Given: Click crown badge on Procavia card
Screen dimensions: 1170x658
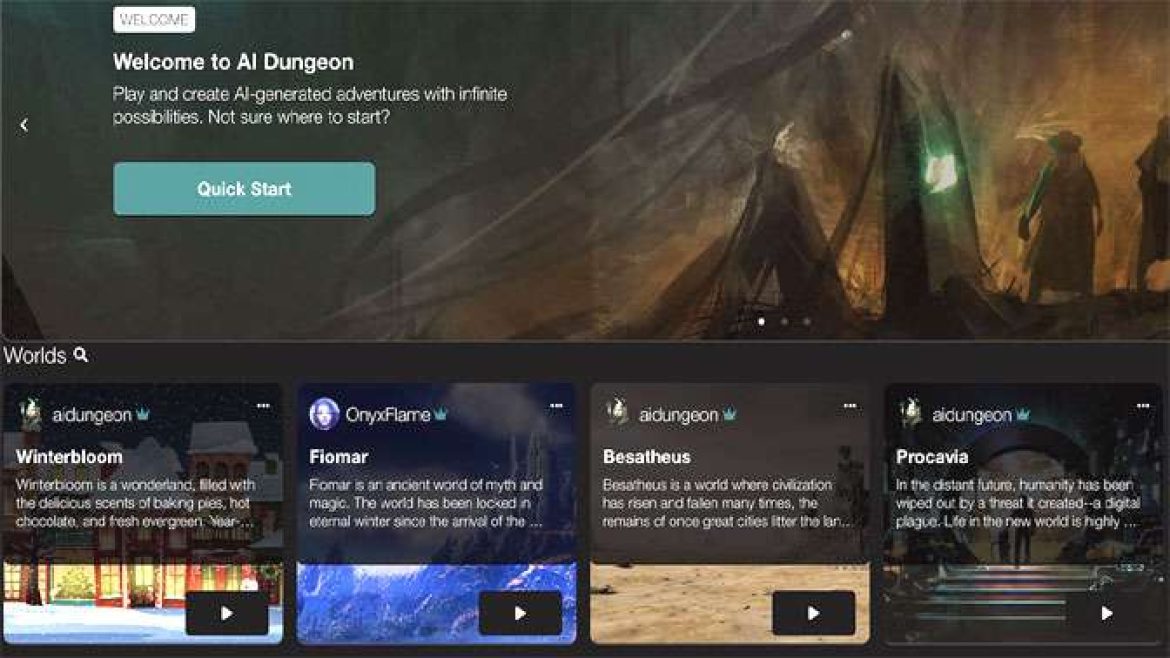Looking at the screenshot, I should (x=1023, y=414).
